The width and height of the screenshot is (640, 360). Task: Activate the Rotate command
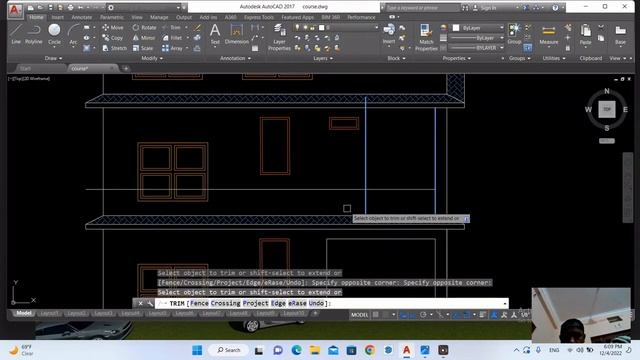coord(144,27)
